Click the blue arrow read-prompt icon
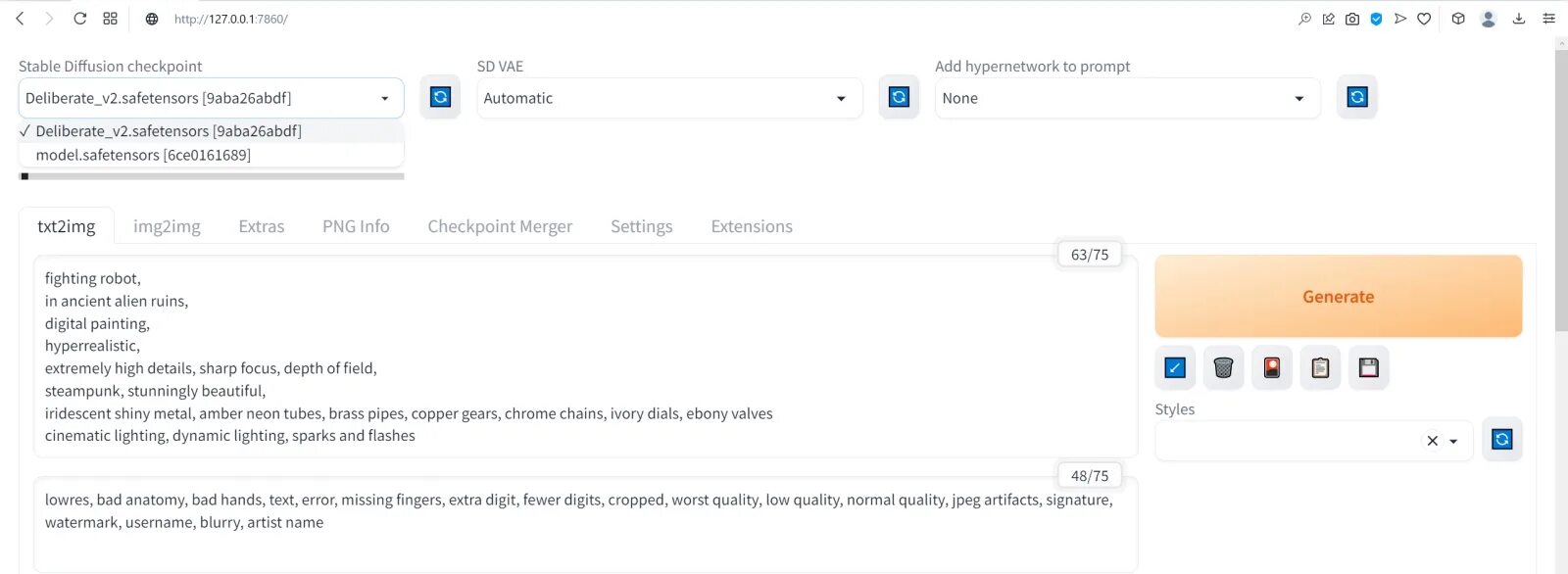Screen dimensions: 1568x574 pyautogui.click(x=1175, y=367)
